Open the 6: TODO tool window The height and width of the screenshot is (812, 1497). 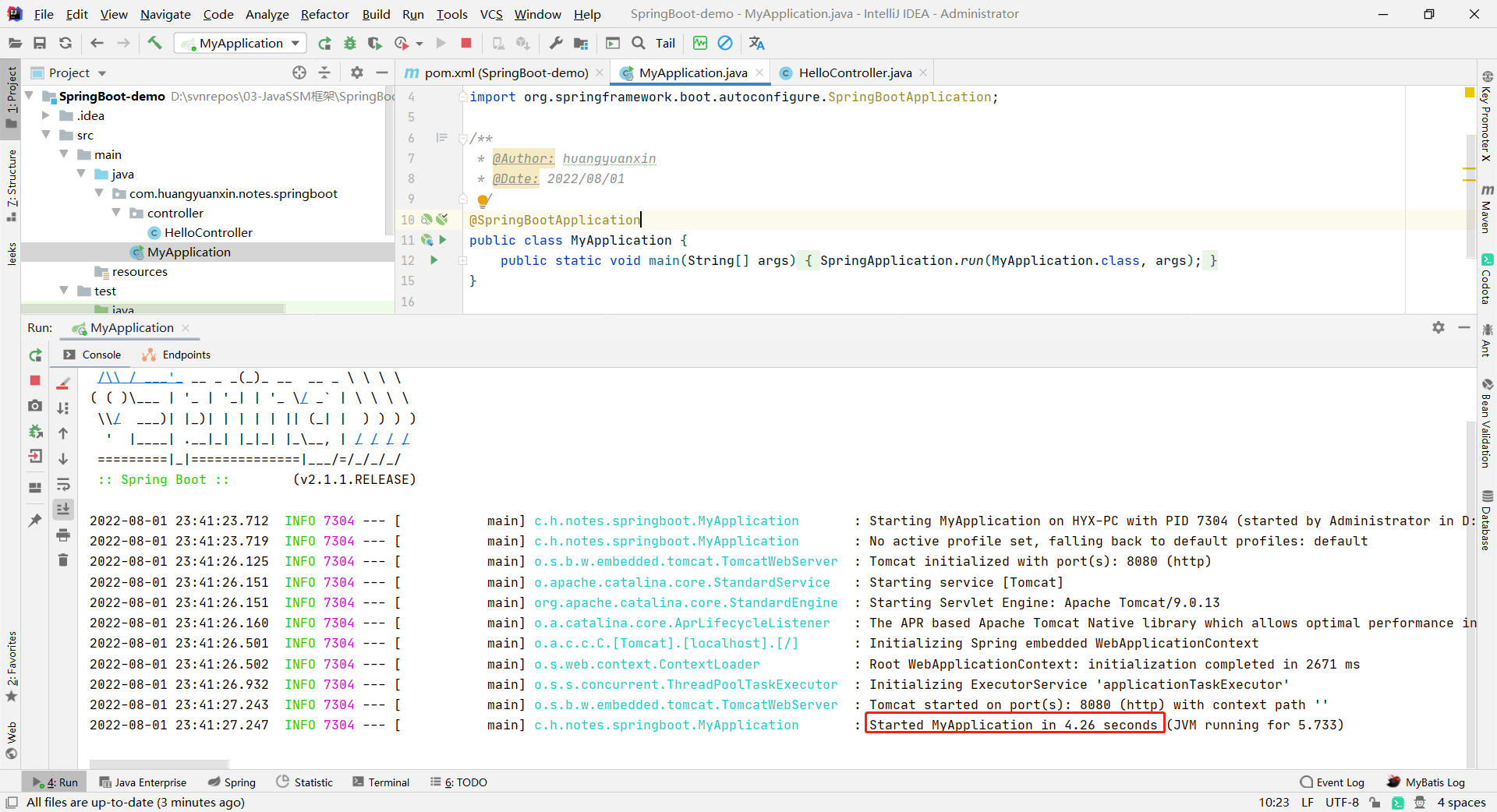click(x=458, y=782)
